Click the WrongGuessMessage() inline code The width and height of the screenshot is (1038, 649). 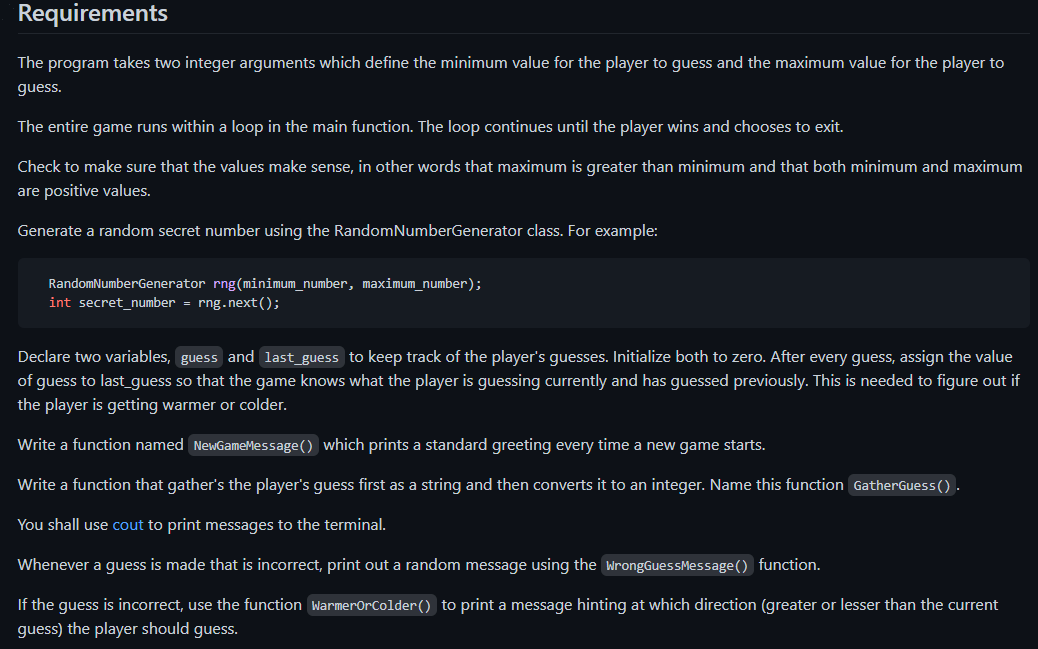677,566
